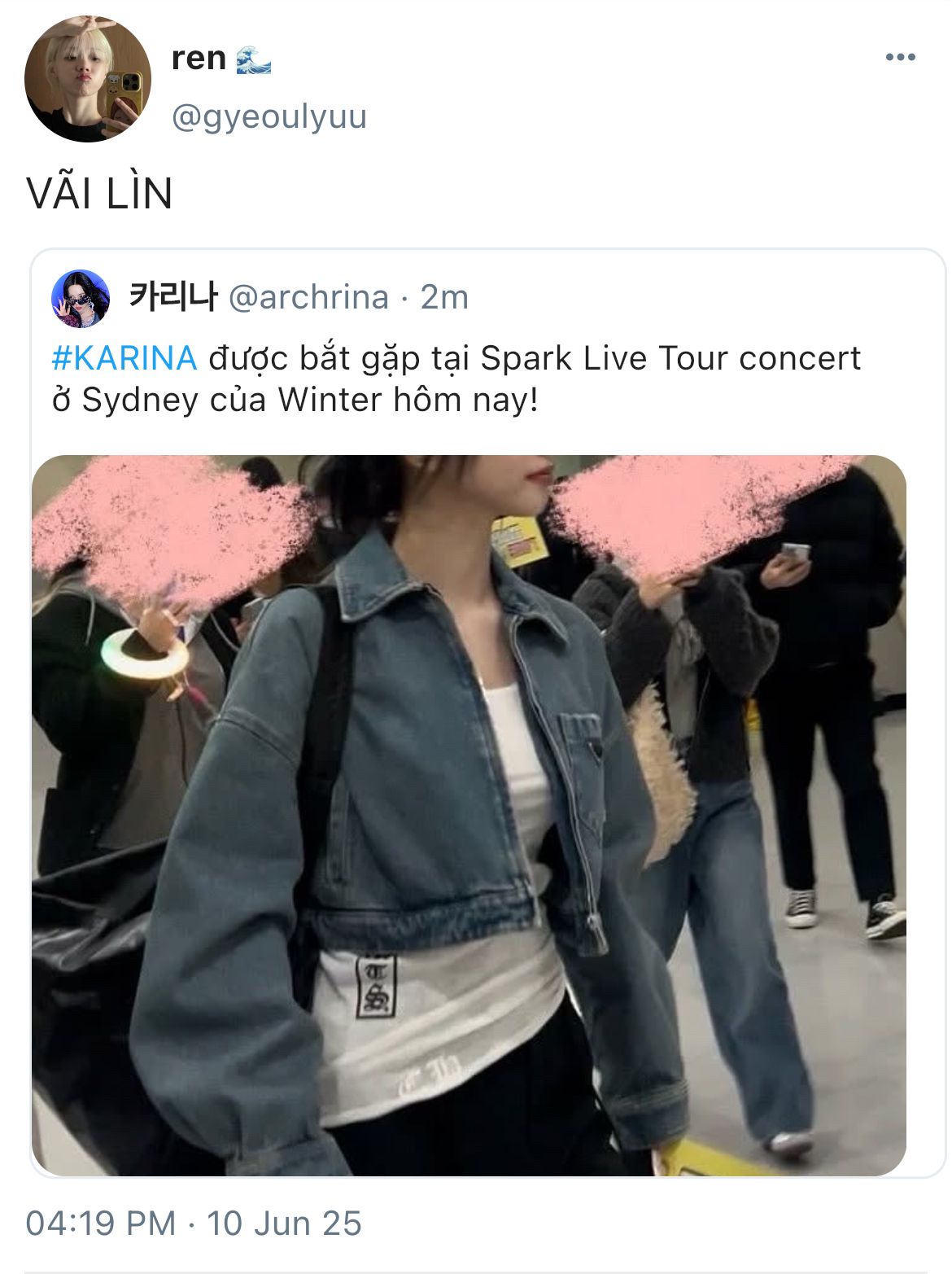The width and height of the screenshot is (952, 1274).
Task: Click the 04:19 PM post time
Action: coord(101,1224)
